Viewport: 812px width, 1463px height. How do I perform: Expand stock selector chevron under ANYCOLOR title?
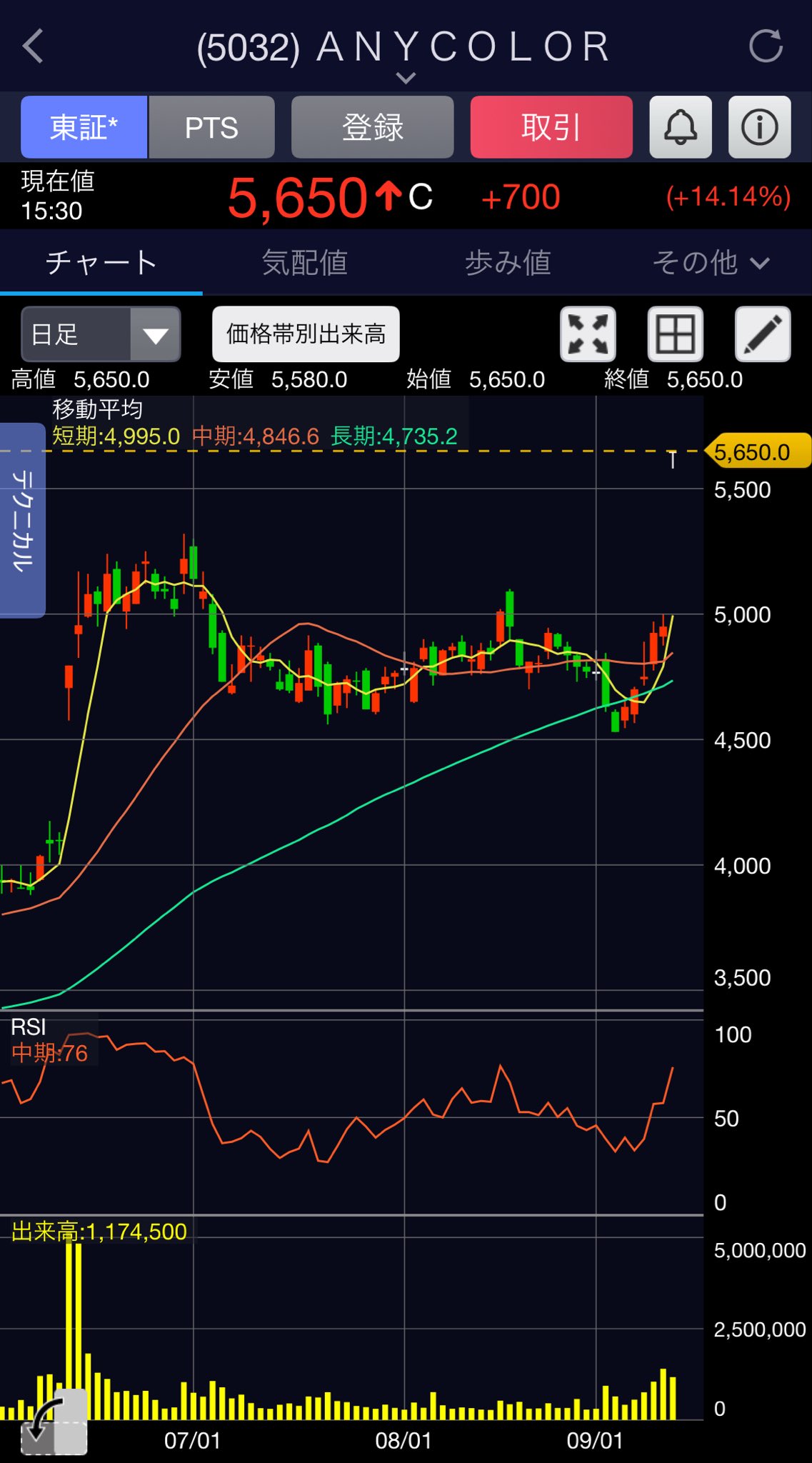[406, 77]
